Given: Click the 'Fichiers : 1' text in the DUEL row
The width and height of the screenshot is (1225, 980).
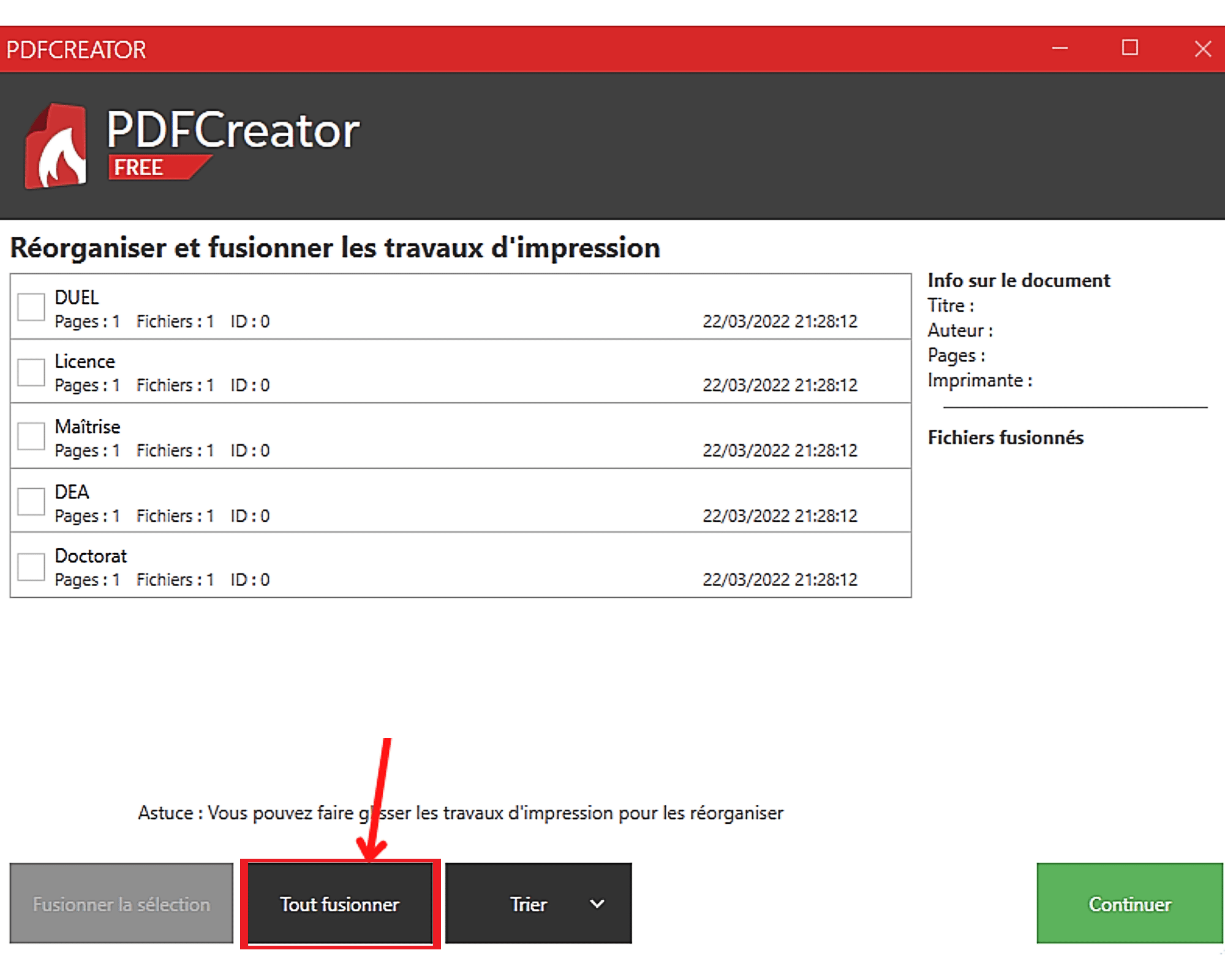Looking at the screenshot, I should tap(175, 321).
